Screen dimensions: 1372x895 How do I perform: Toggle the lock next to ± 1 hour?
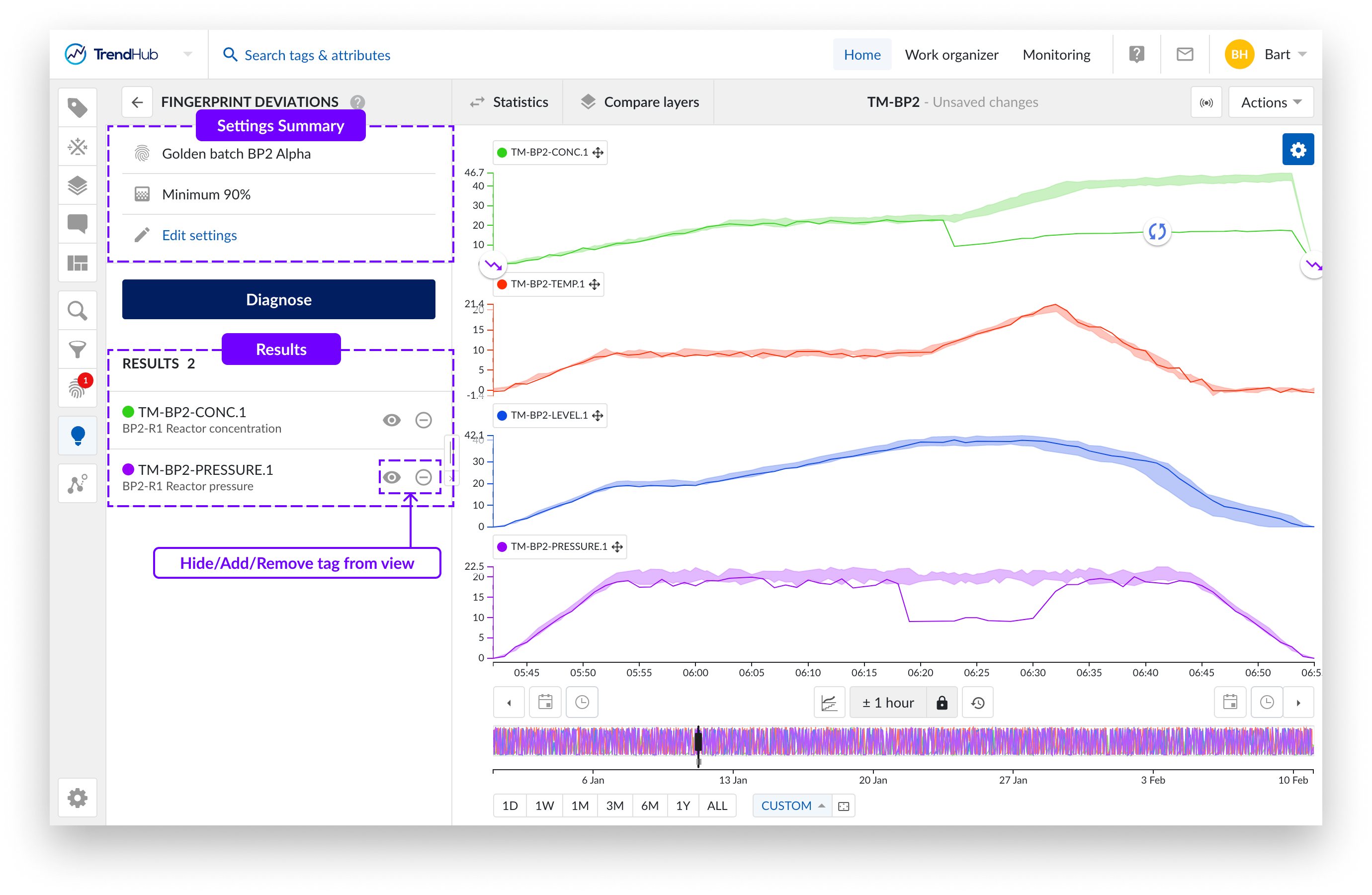pos(942,703)
